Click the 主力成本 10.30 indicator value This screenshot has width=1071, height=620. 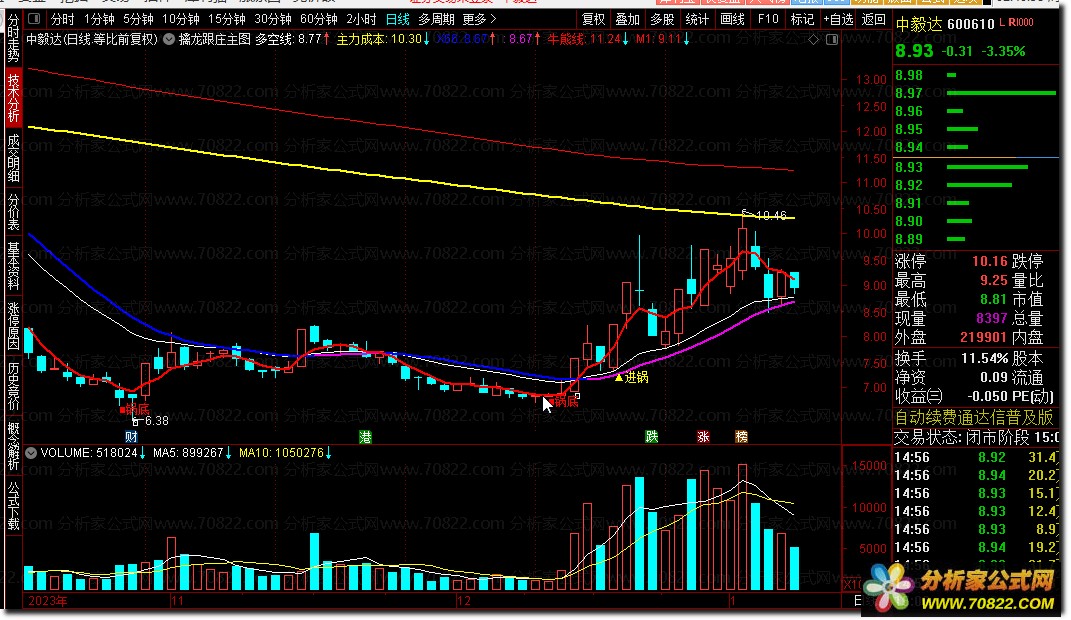pyautogui.click(x=382, y=40)
